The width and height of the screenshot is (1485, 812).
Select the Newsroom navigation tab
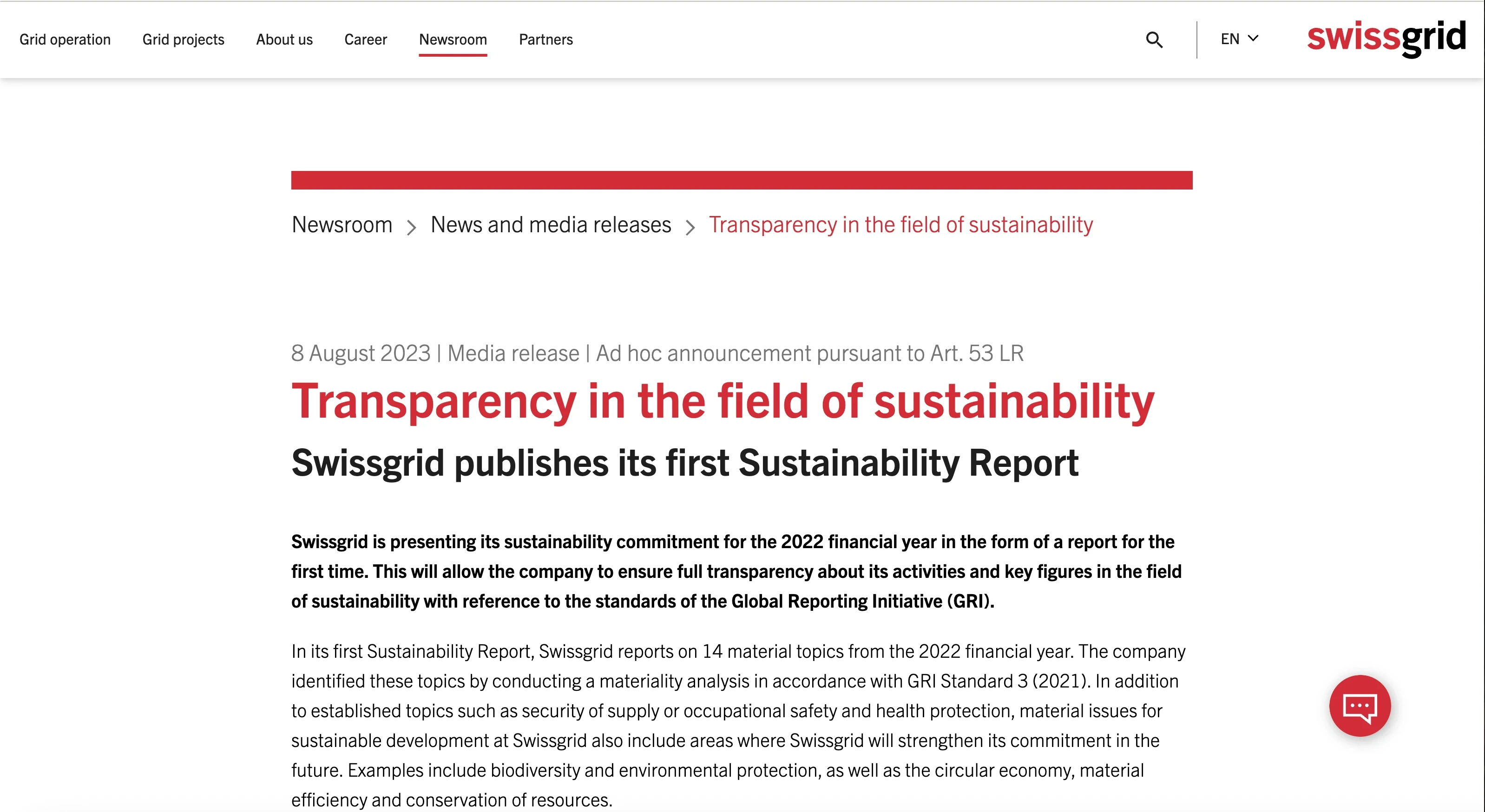(x=453, y=39)
